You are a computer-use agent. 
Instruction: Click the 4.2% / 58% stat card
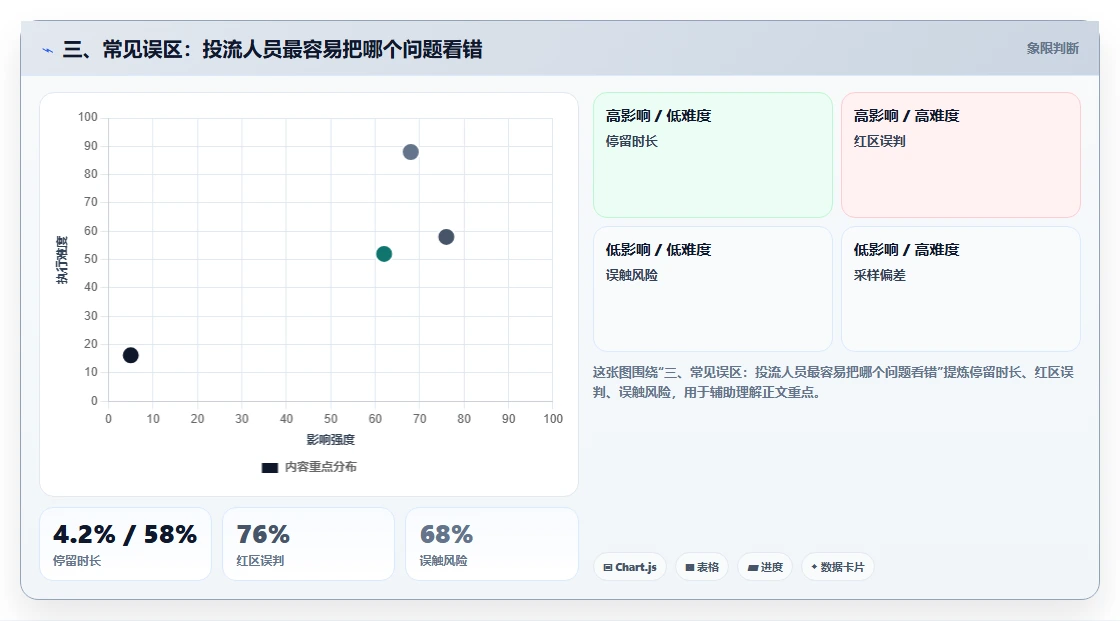click(125, 544)
